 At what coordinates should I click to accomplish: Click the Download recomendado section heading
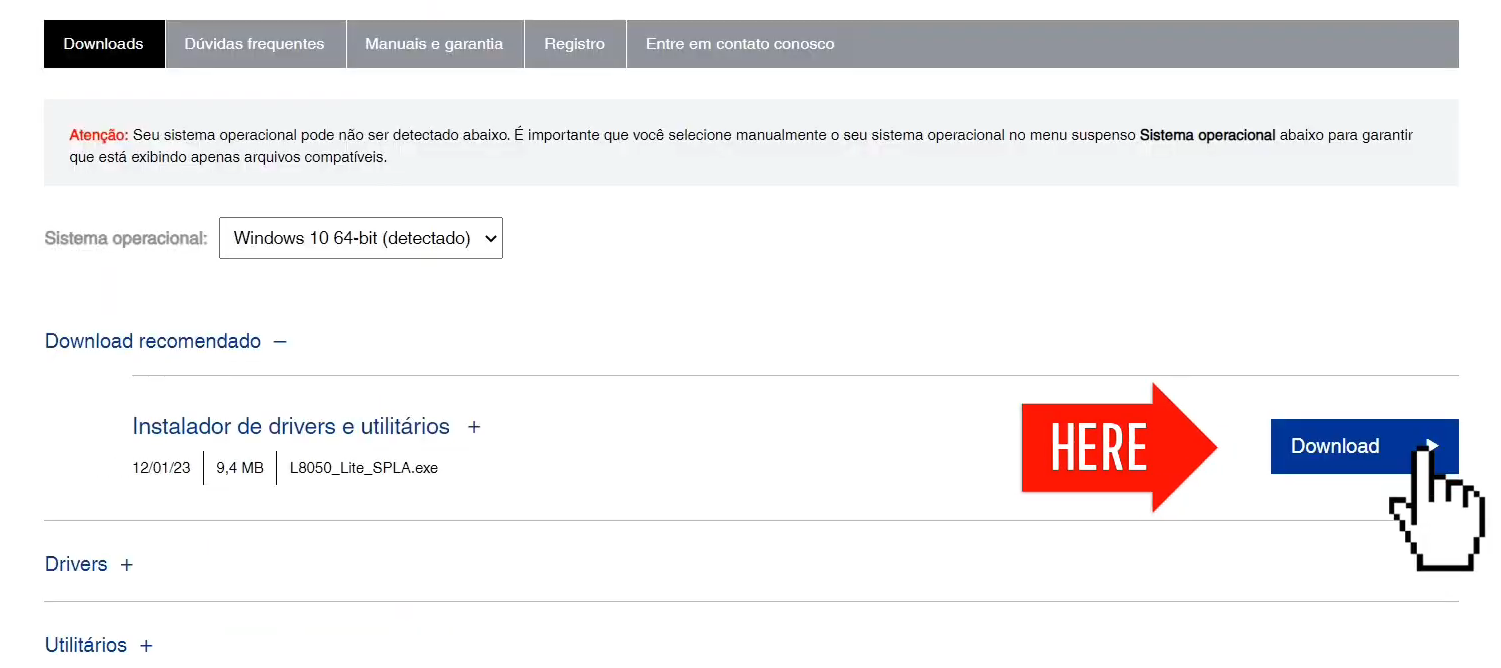[153, 342]
